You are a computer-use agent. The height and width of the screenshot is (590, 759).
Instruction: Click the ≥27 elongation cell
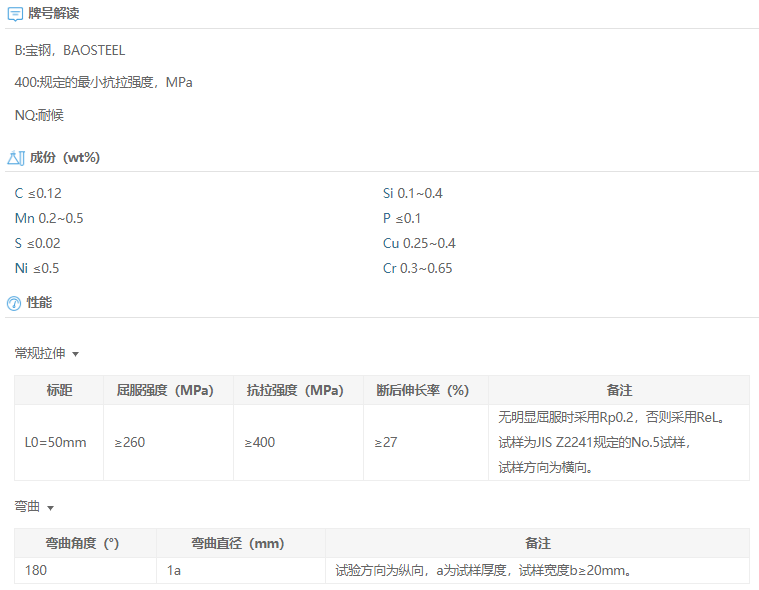click(x=426, y=442)
